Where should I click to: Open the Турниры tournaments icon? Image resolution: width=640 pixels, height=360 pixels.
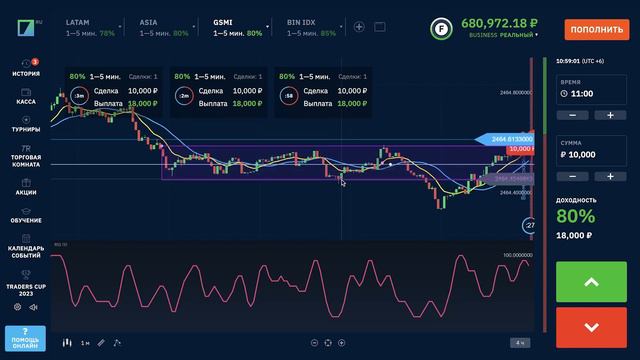click(26, 120)
